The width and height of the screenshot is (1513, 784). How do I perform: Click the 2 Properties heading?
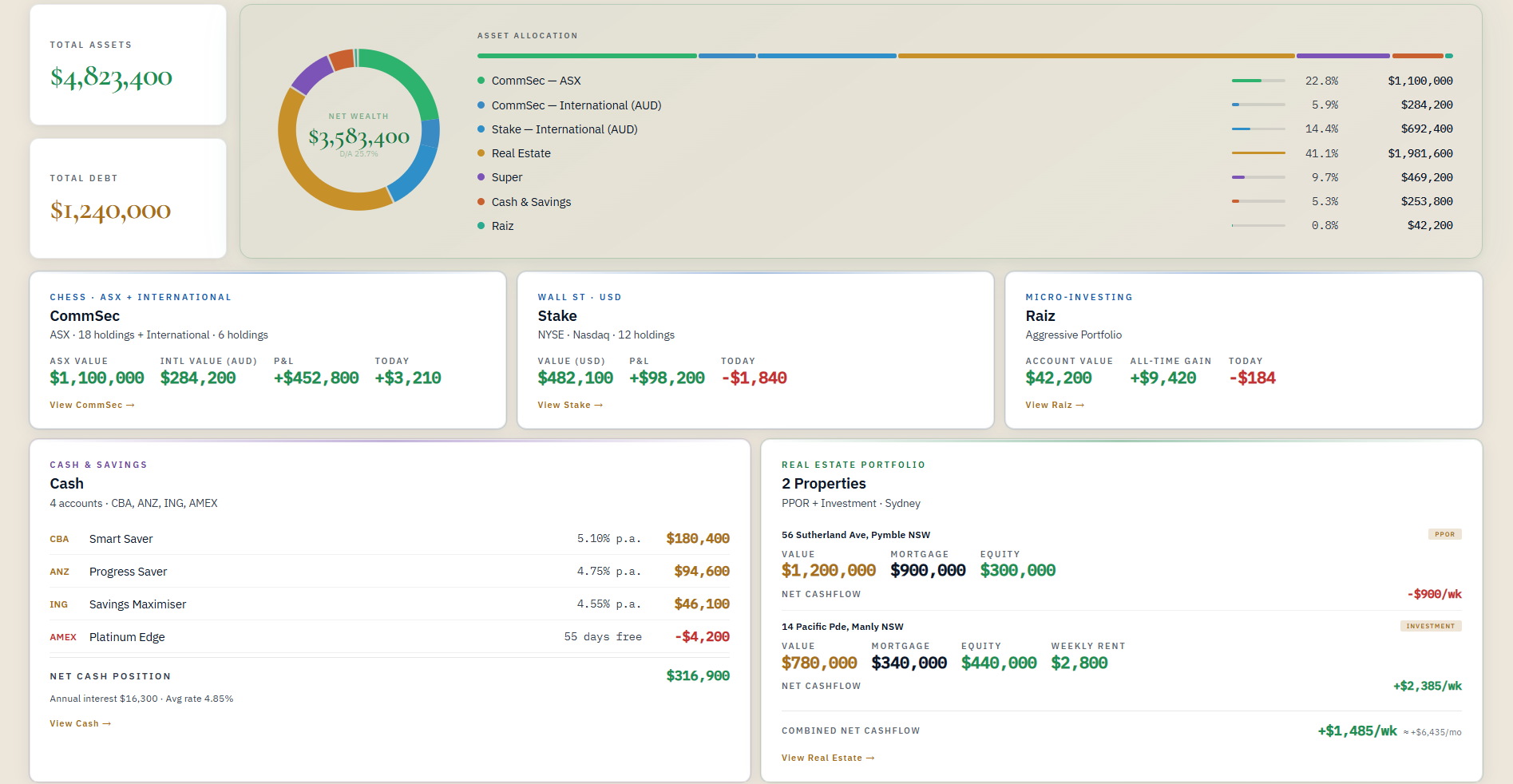click(x=824, y=484)
